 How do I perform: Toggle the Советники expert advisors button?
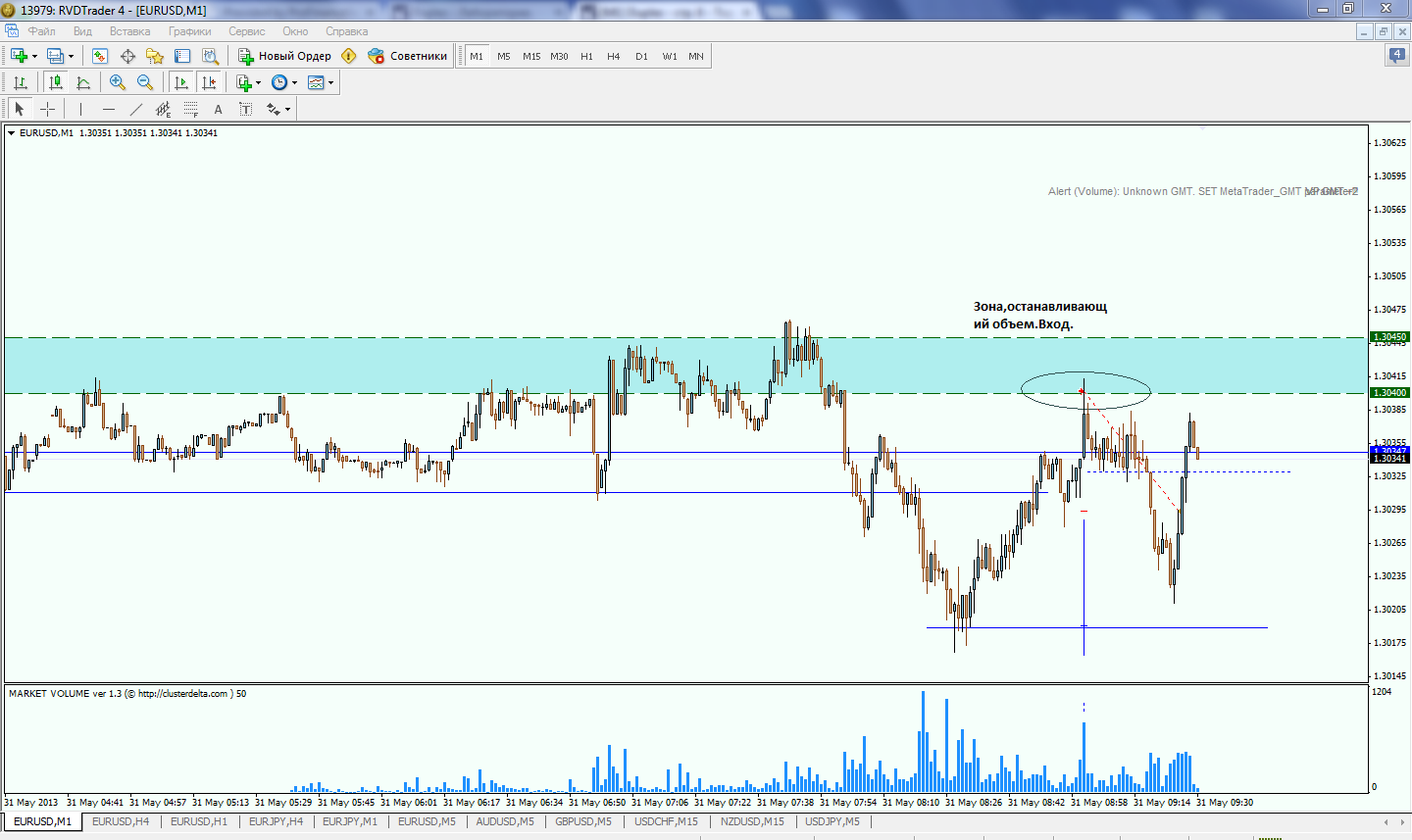point(407,56)
